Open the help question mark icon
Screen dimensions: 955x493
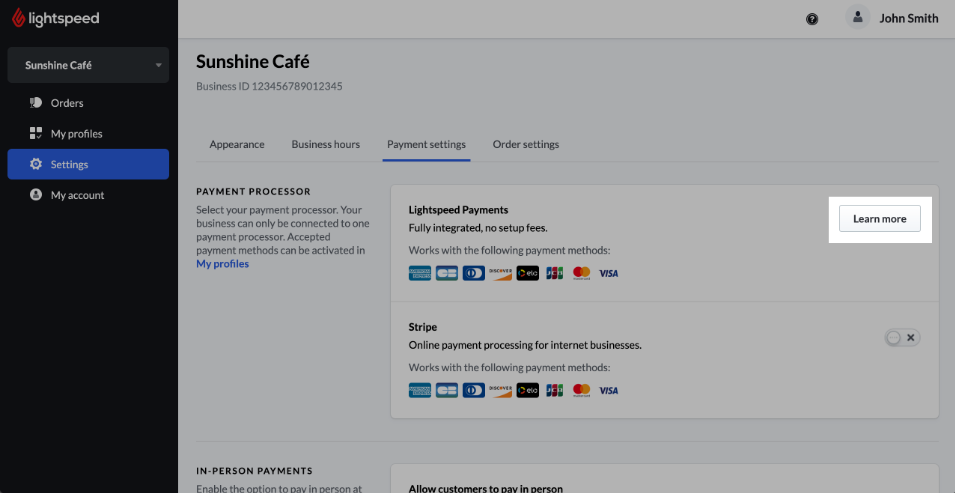812,19
